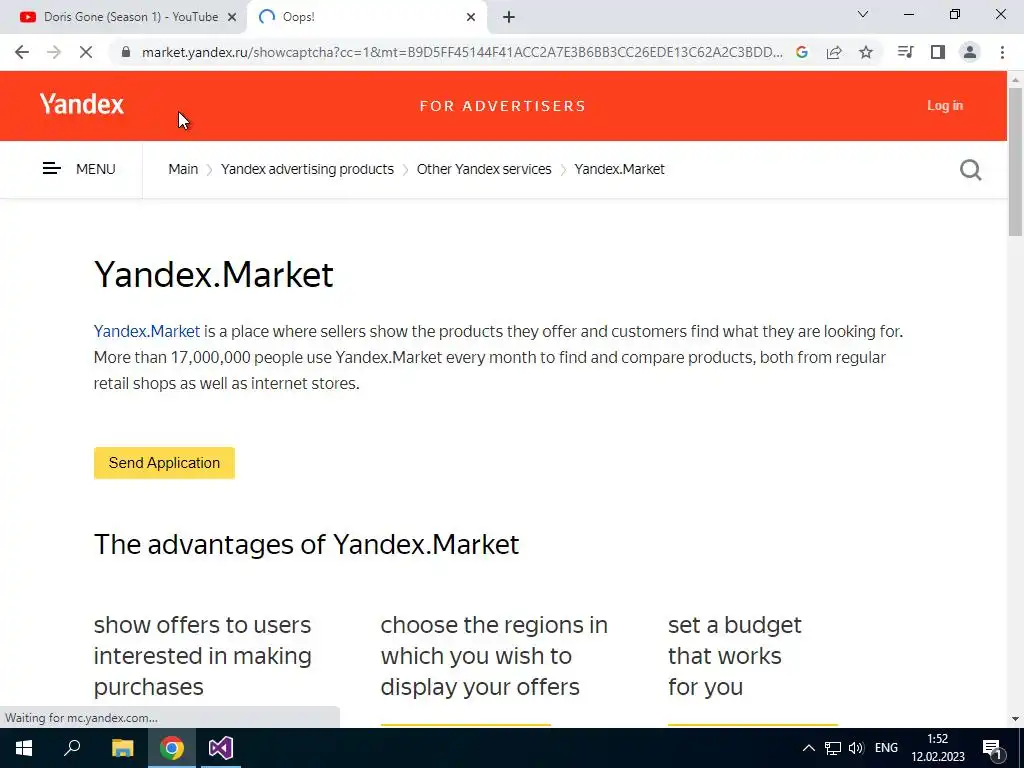Close the Oops! tab
The width and height of the screenshot is (1024, 768).
(x=471, y=18)
